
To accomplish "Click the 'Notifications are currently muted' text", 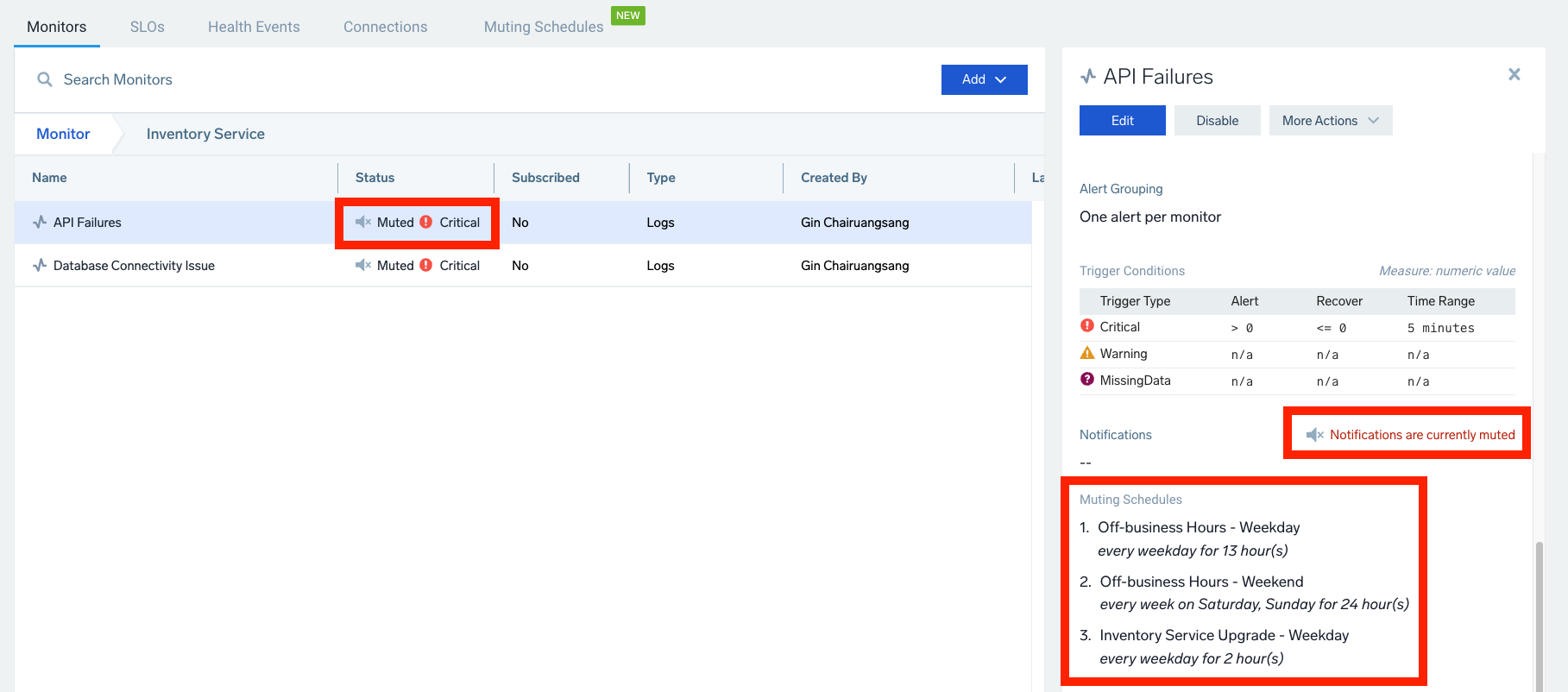I will click(x=1422, y=435).
